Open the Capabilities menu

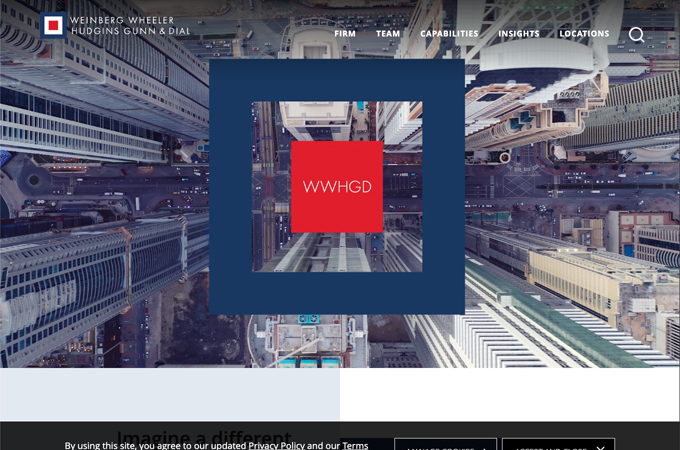point(449,34)
